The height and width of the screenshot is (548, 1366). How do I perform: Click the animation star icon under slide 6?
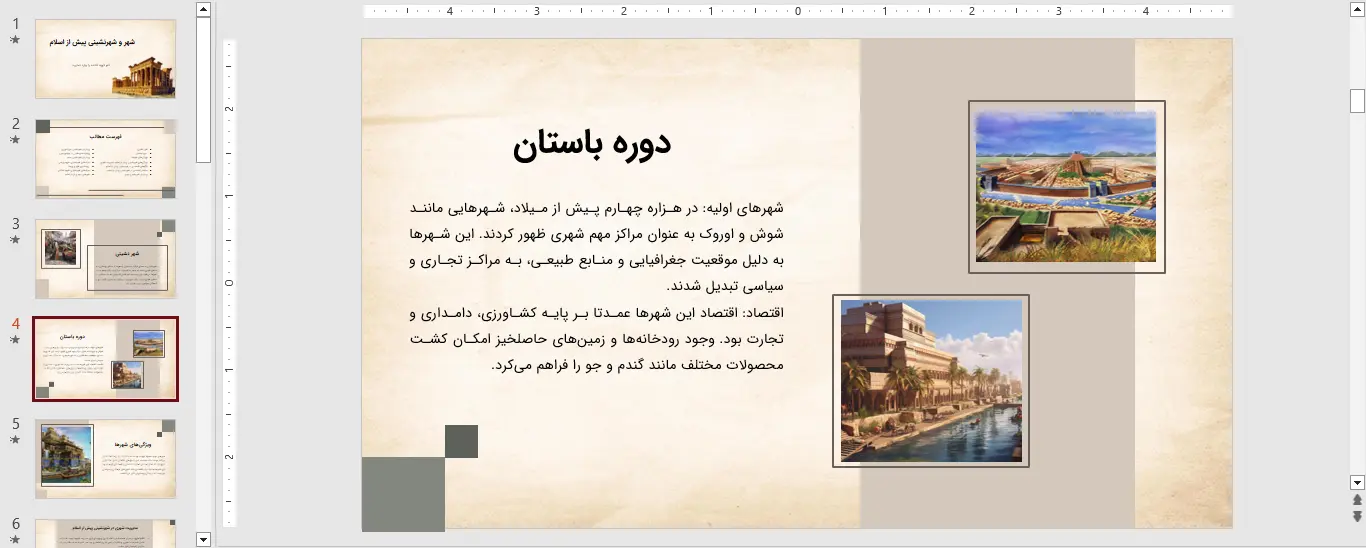click(x=15, y=540)
